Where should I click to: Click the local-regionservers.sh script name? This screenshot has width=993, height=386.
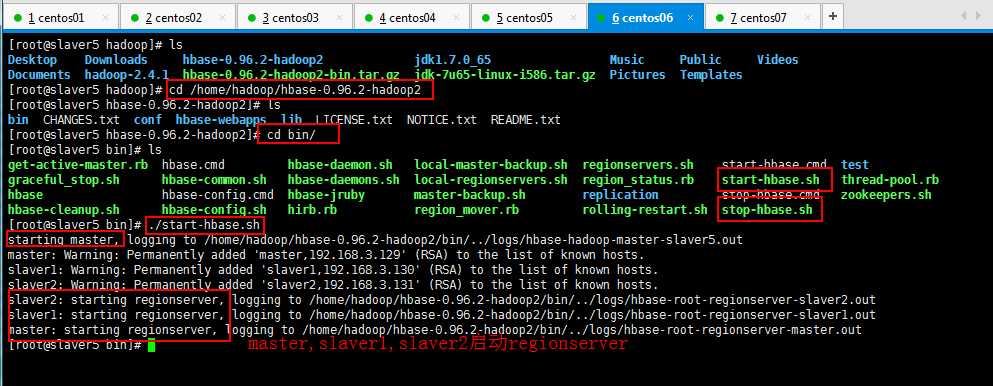coord(491,180)
